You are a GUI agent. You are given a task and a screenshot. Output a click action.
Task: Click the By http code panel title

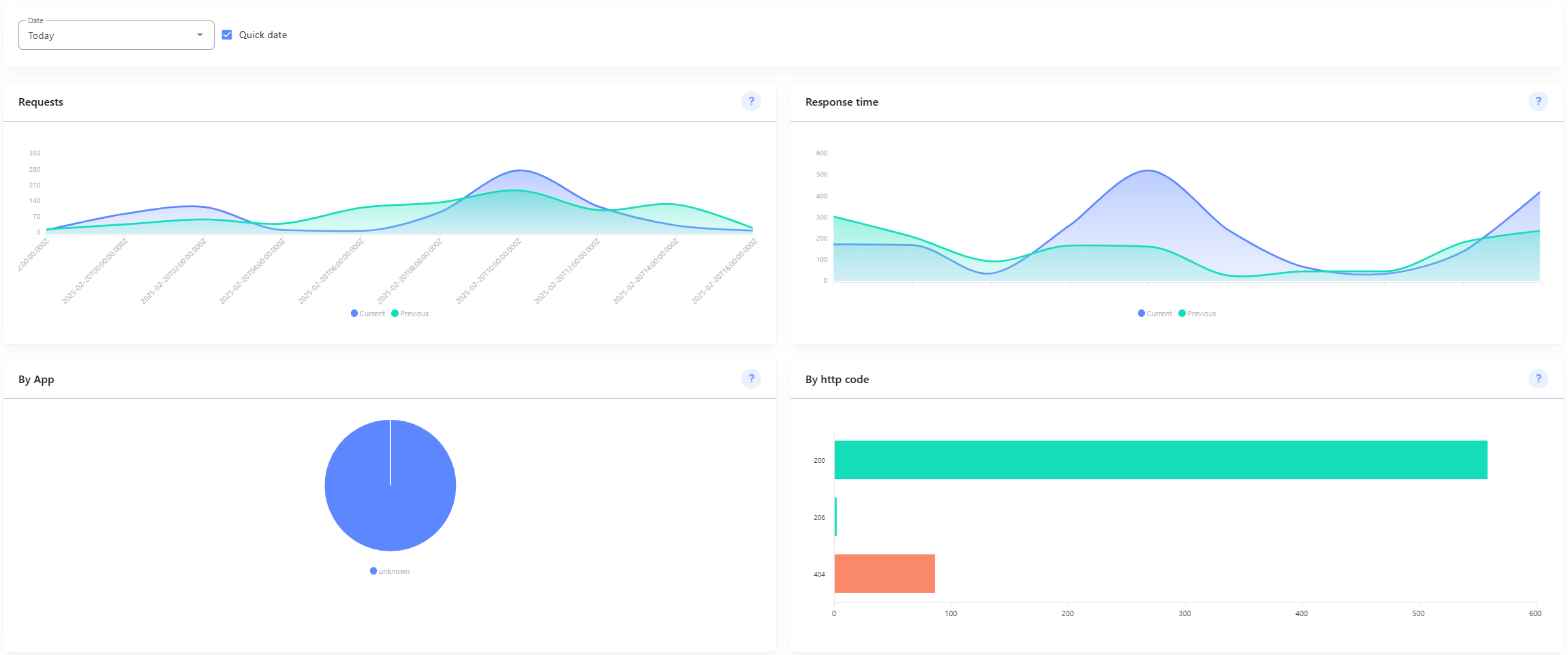[x=837, y=380]
